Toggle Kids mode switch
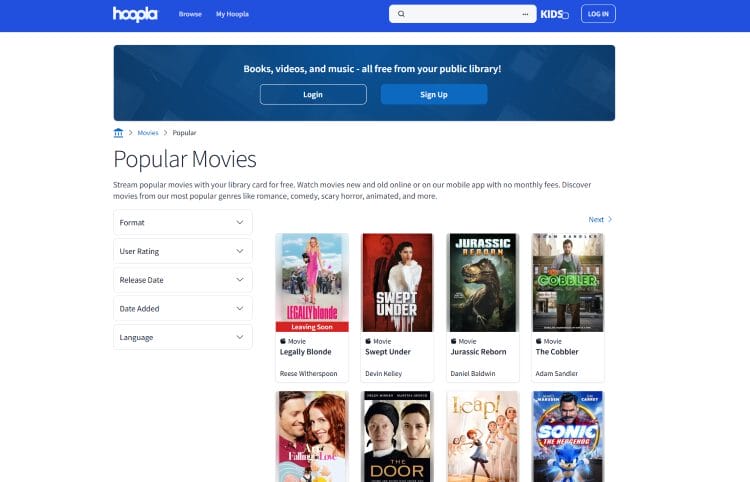 (554, 14)
